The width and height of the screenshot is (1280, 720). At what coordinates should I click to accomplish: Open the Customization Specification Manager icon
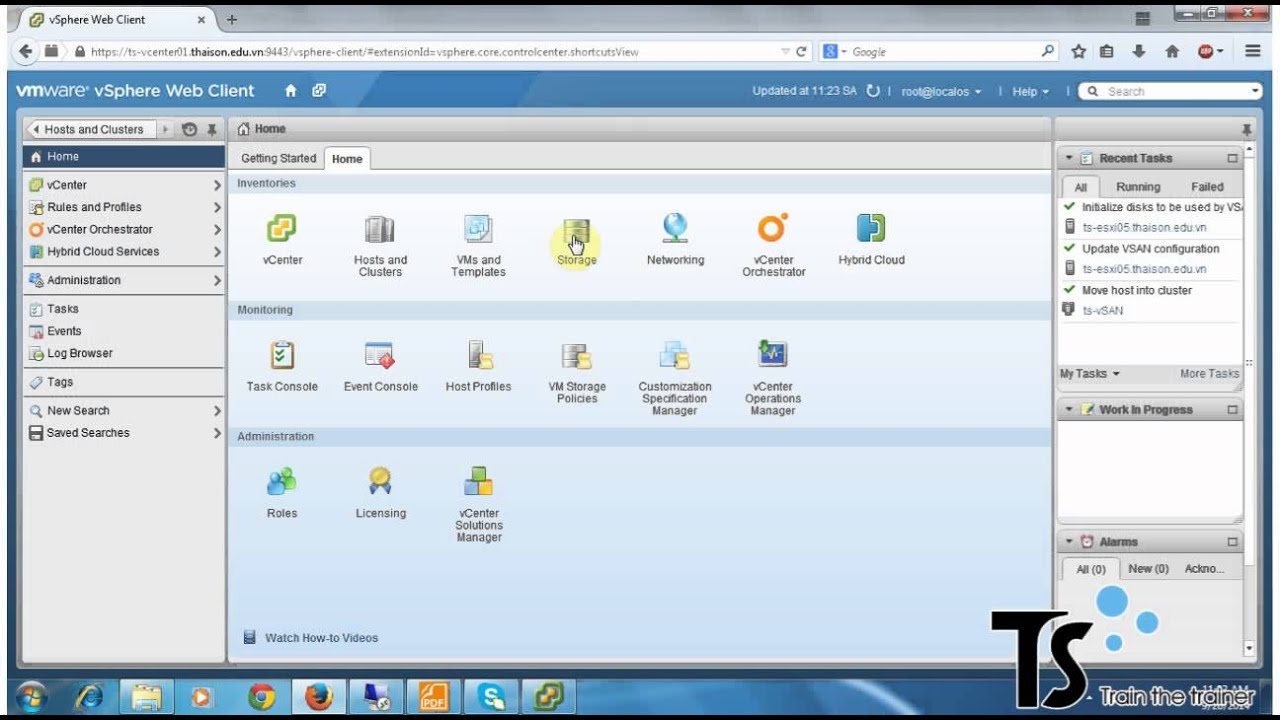(675, 355)
